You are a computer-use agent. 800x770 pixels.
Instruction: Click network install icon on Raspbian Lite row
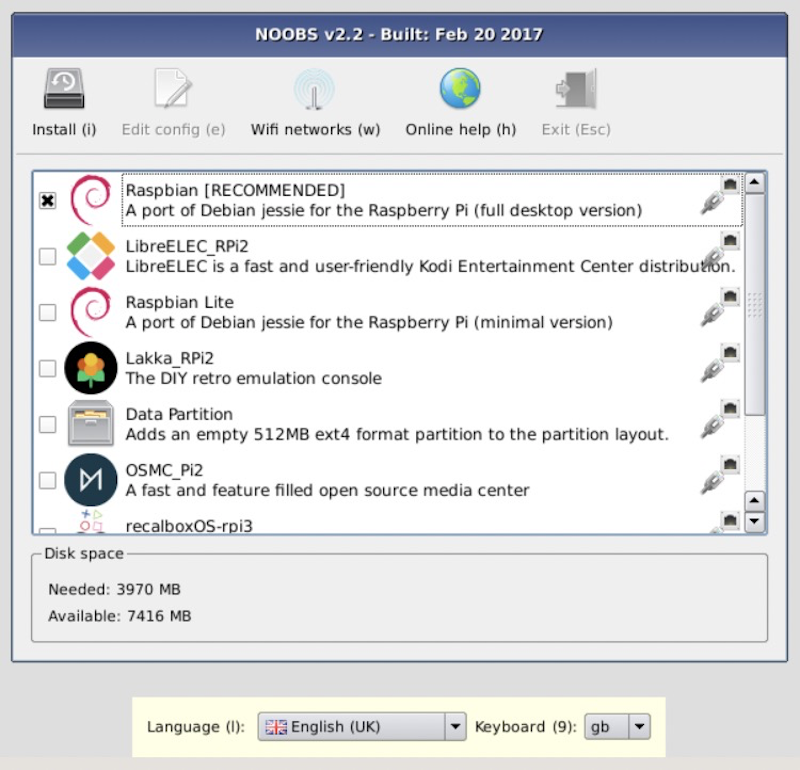click(719, 310)
